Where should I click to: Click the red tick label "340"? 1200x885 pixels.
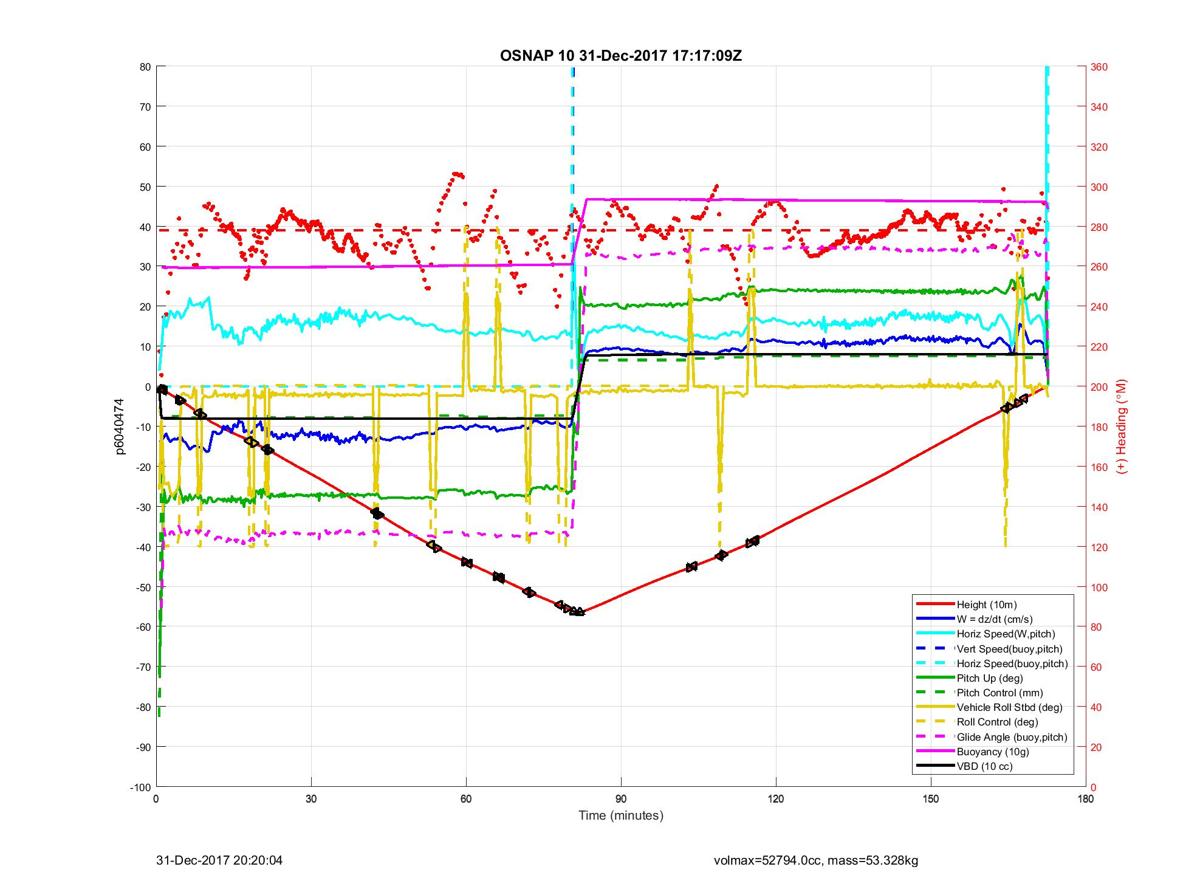coord(1101,107)
